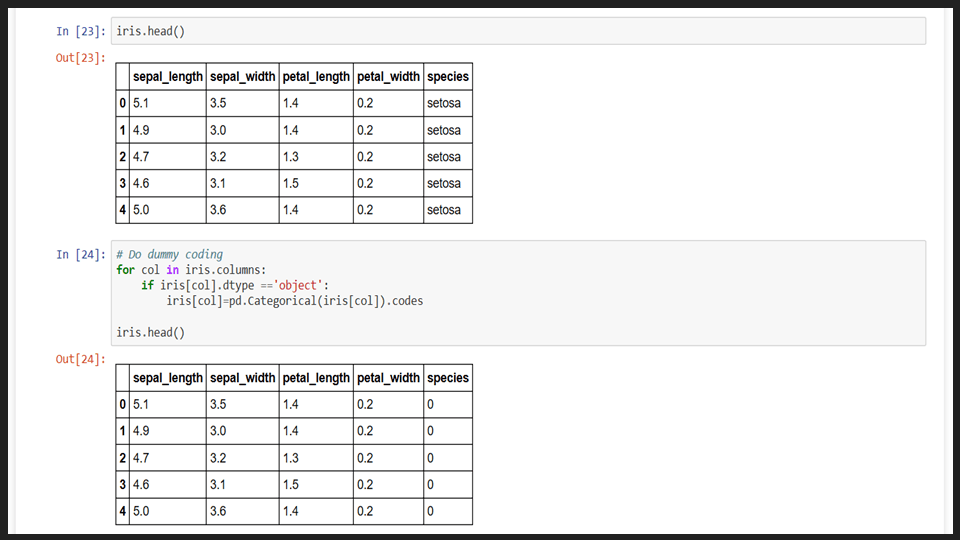The width and height of the screenshot is (960, 540).
Task: Click sepal_length header in Out[24] table
Action: (168, 378)
